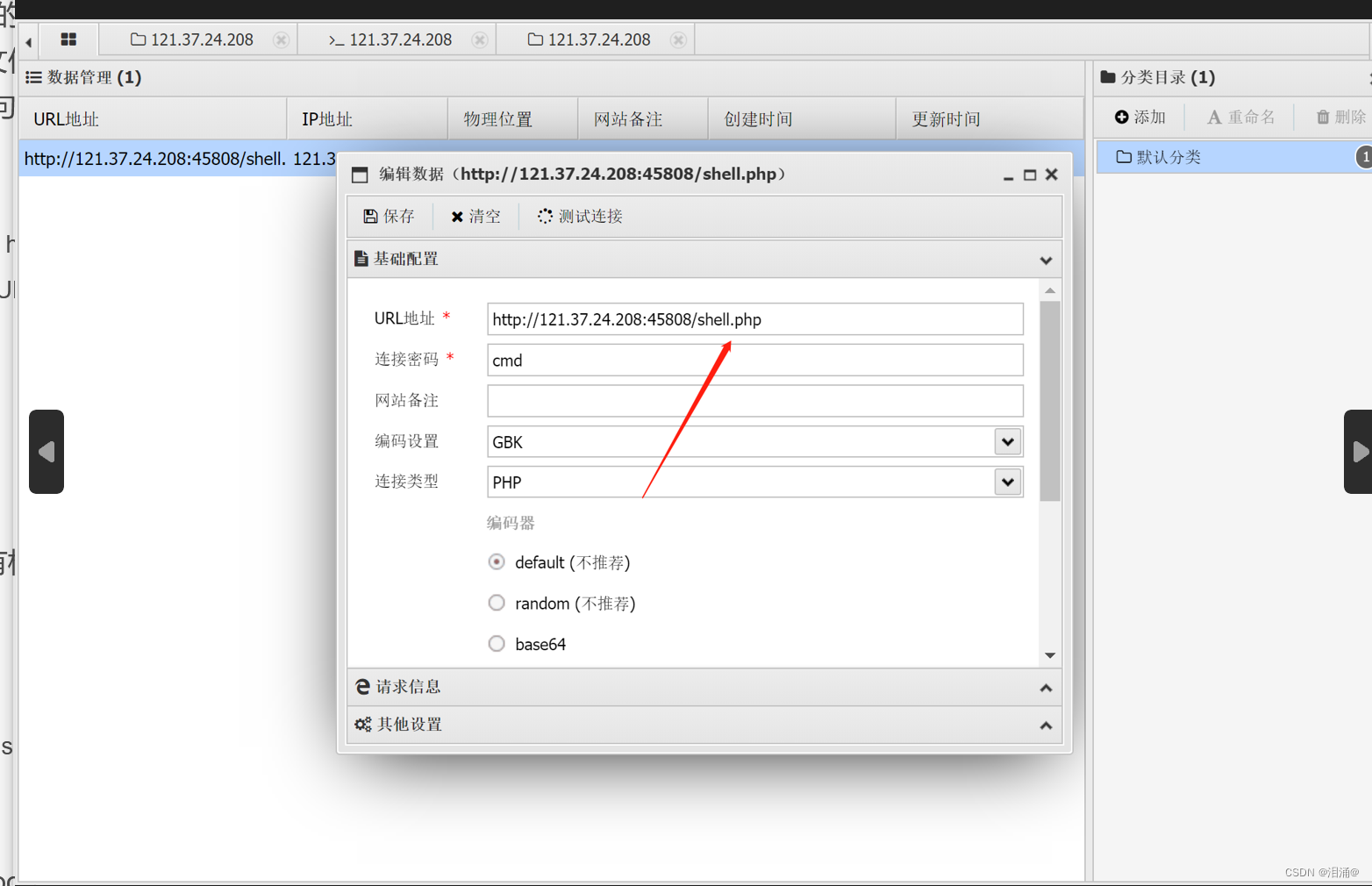The image size is (1372, 886).
Task: Click the 保存 save button
Action: pyautogui.click(x=389, y=217)
